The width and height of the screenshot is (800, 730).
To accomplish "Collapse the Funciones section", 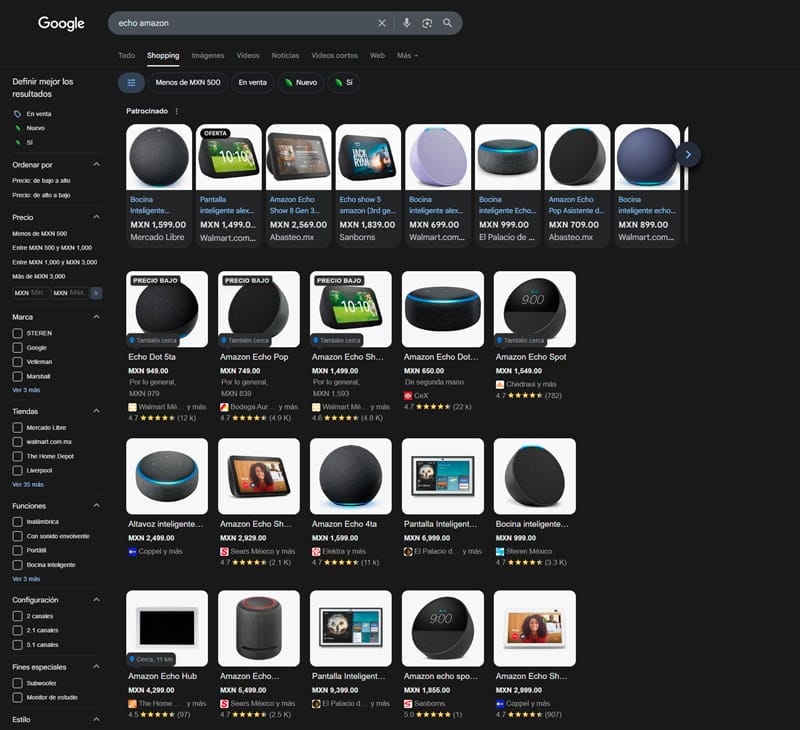I will coord(96,506).
